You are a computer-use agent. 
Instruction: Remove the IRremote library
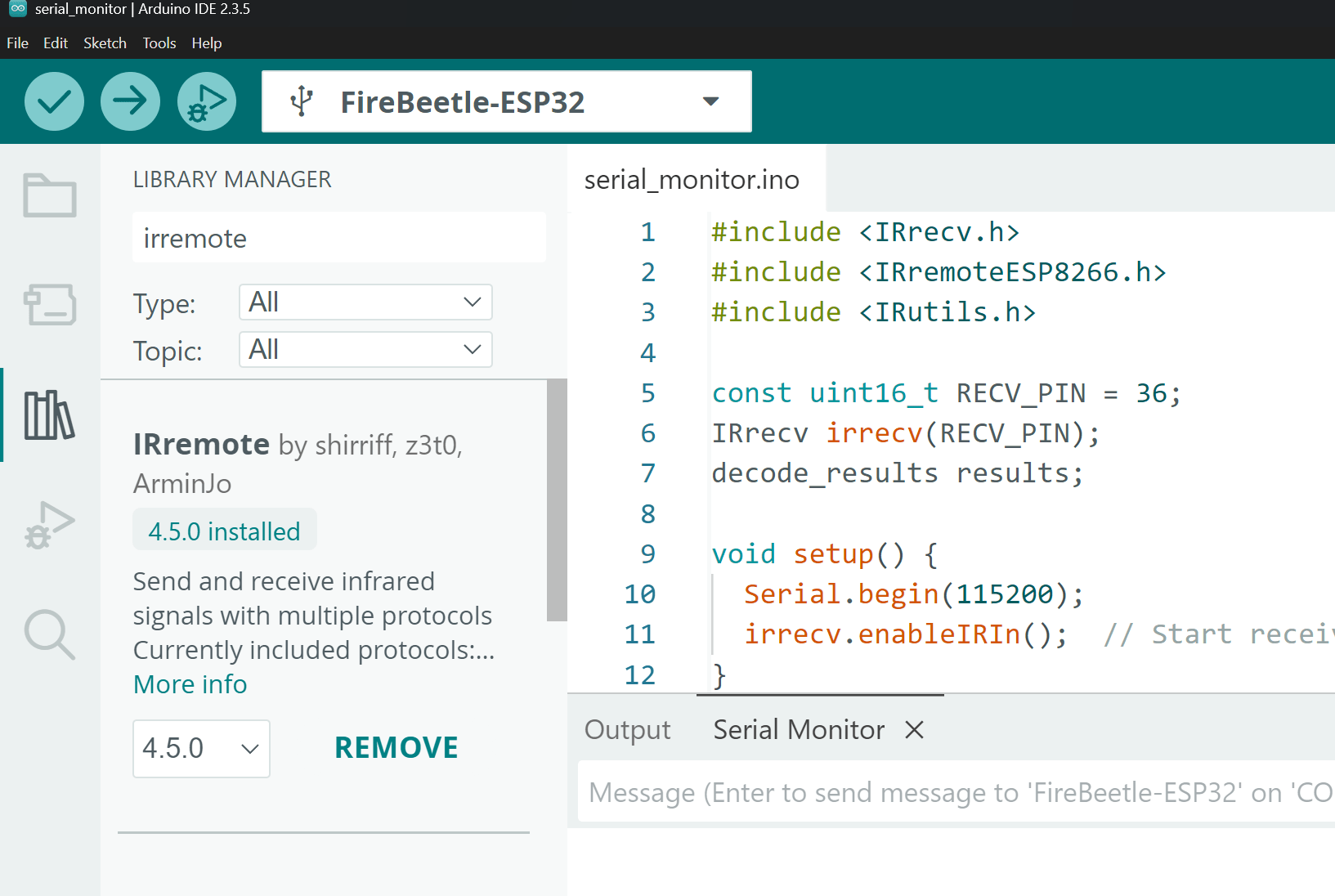(396, 748)
